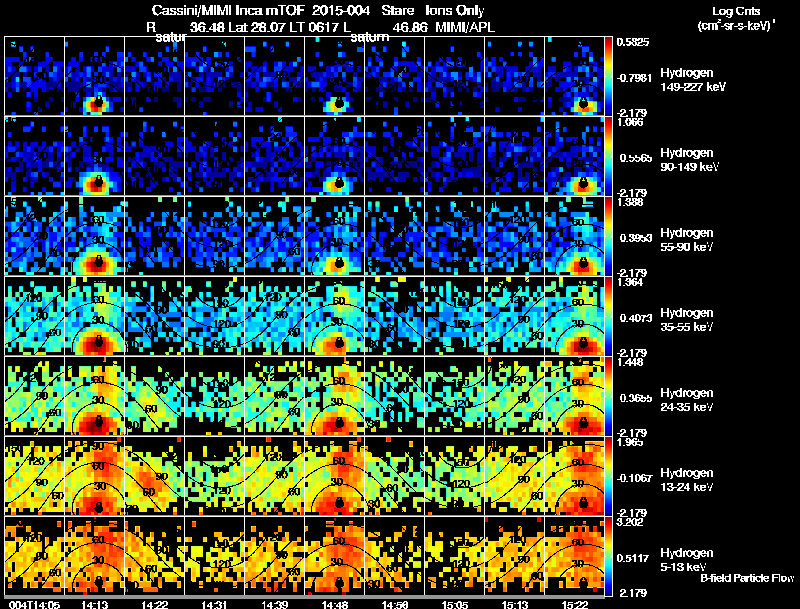Click the 15:05 time axis label
This screenshot has width=800, height=609.
pyautogui.click(x=455, y=605)
